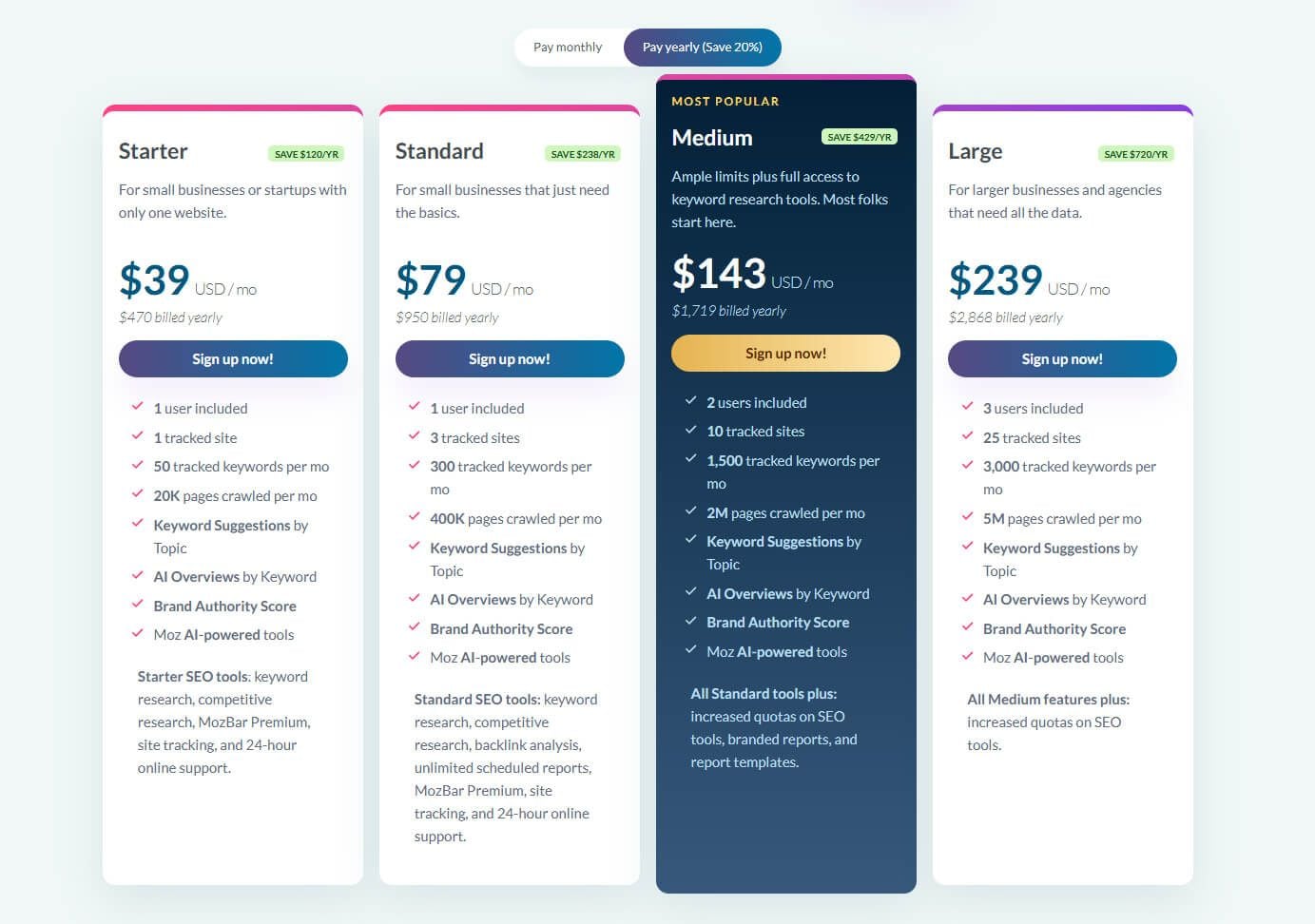Viewport: 1315px width, 924px height.
Task: Select the Pay yearly (Save 20%) option
Action: 702,46
